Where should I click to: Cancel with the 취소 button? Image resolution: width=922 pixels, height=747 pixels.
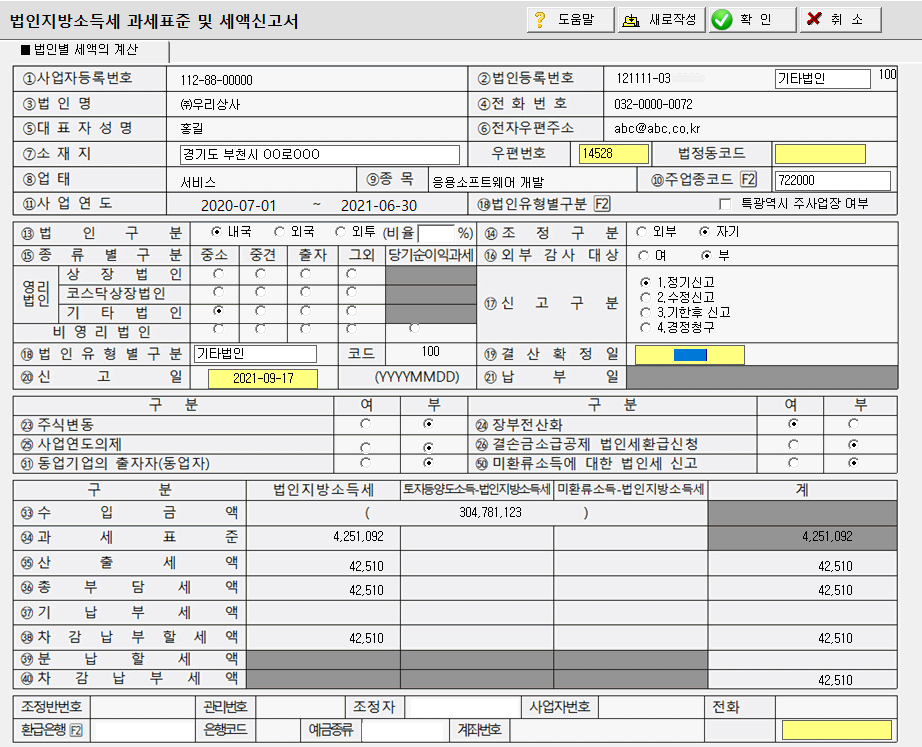[841, 19]
